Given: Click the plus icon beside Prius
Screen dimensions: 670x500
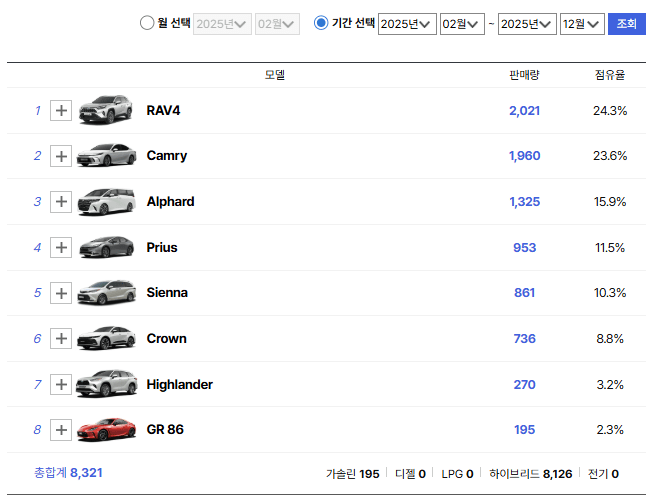Looking at the screenshot, I should click(x=61, y=248).
